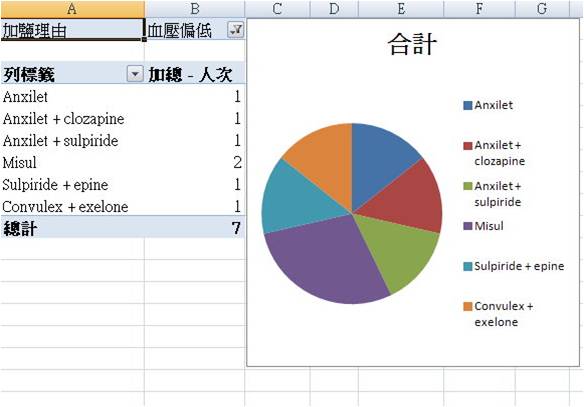
Task: Click the teal Sulpiride + epine legend swatch
Action: pyautogui.click(x=467, y=266)
